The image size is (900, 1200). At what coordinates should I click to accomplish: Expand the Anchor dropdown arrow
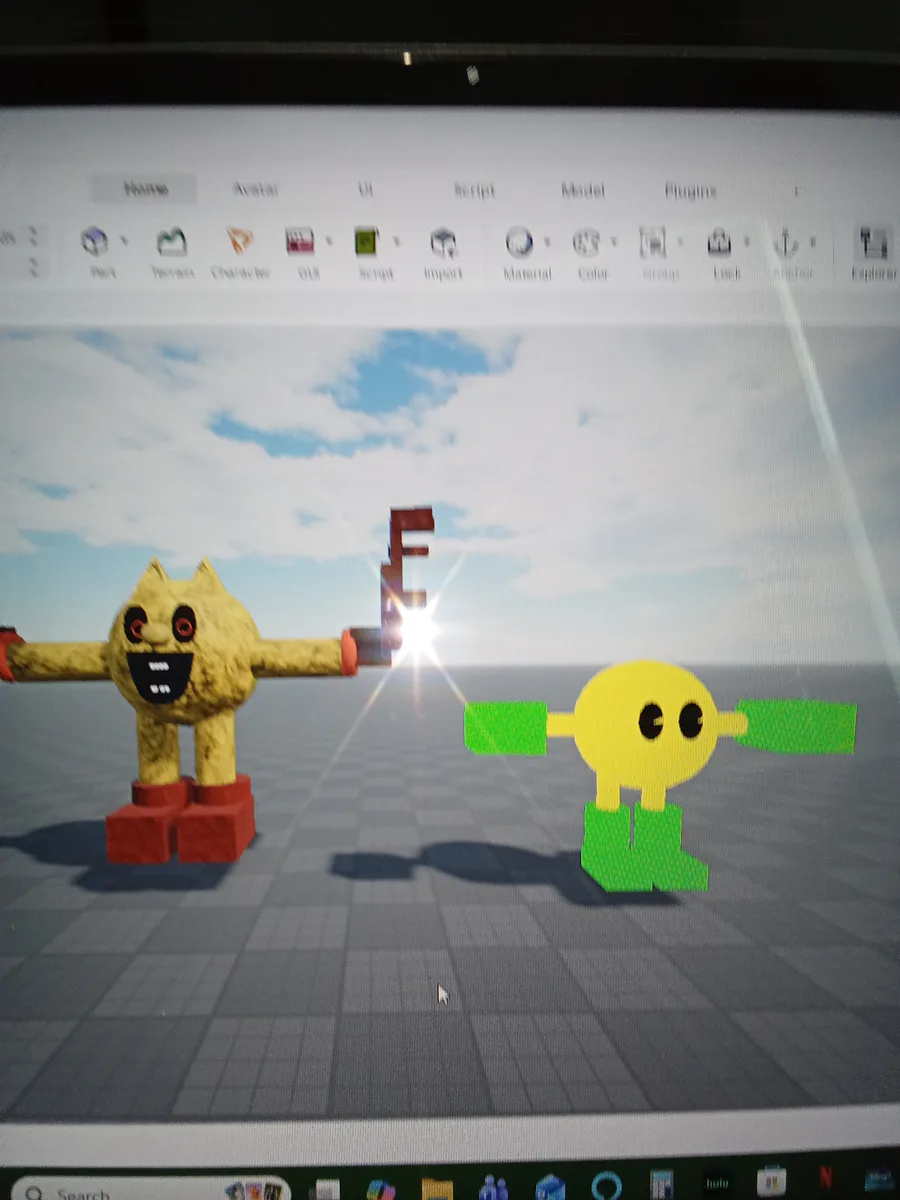(814, 242)
